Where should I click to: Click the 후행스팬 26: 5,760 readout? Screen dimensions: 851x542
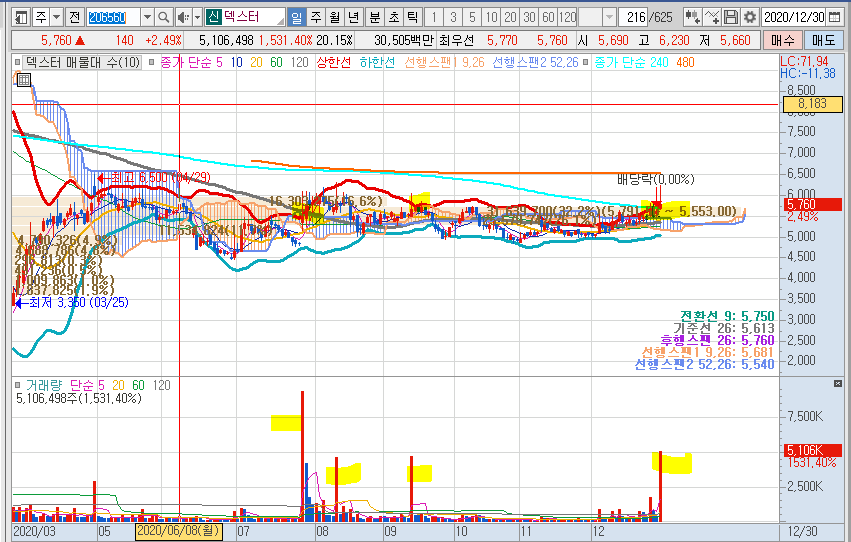click(x=717, y=340)
